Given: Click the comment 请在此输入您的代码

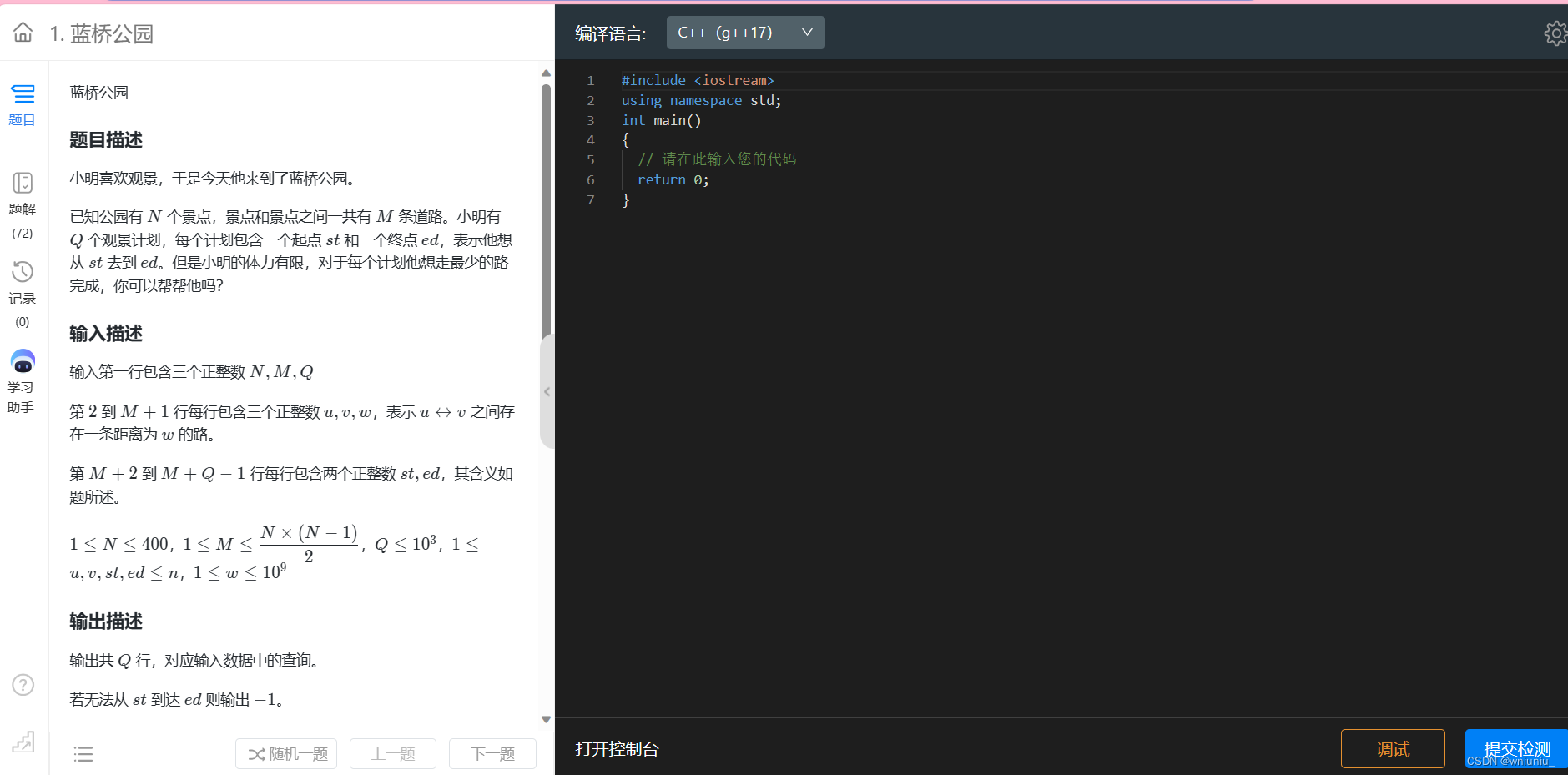Looking at the screenshot, I should 717,159.
